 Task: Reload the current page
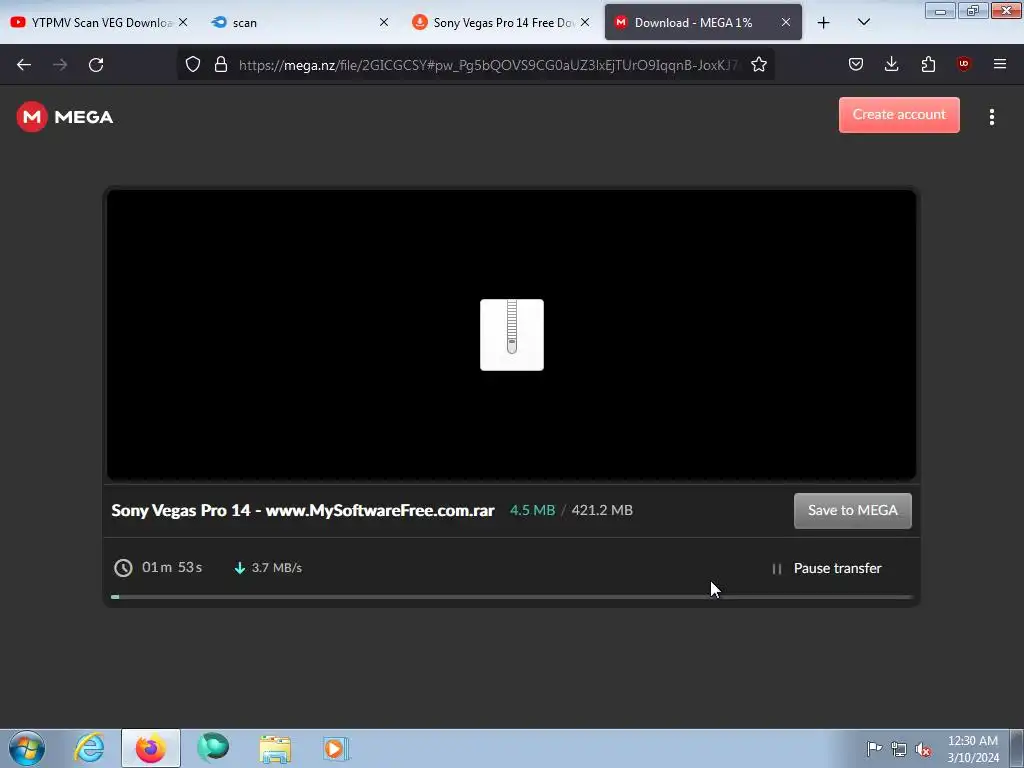tap(96, 64)
